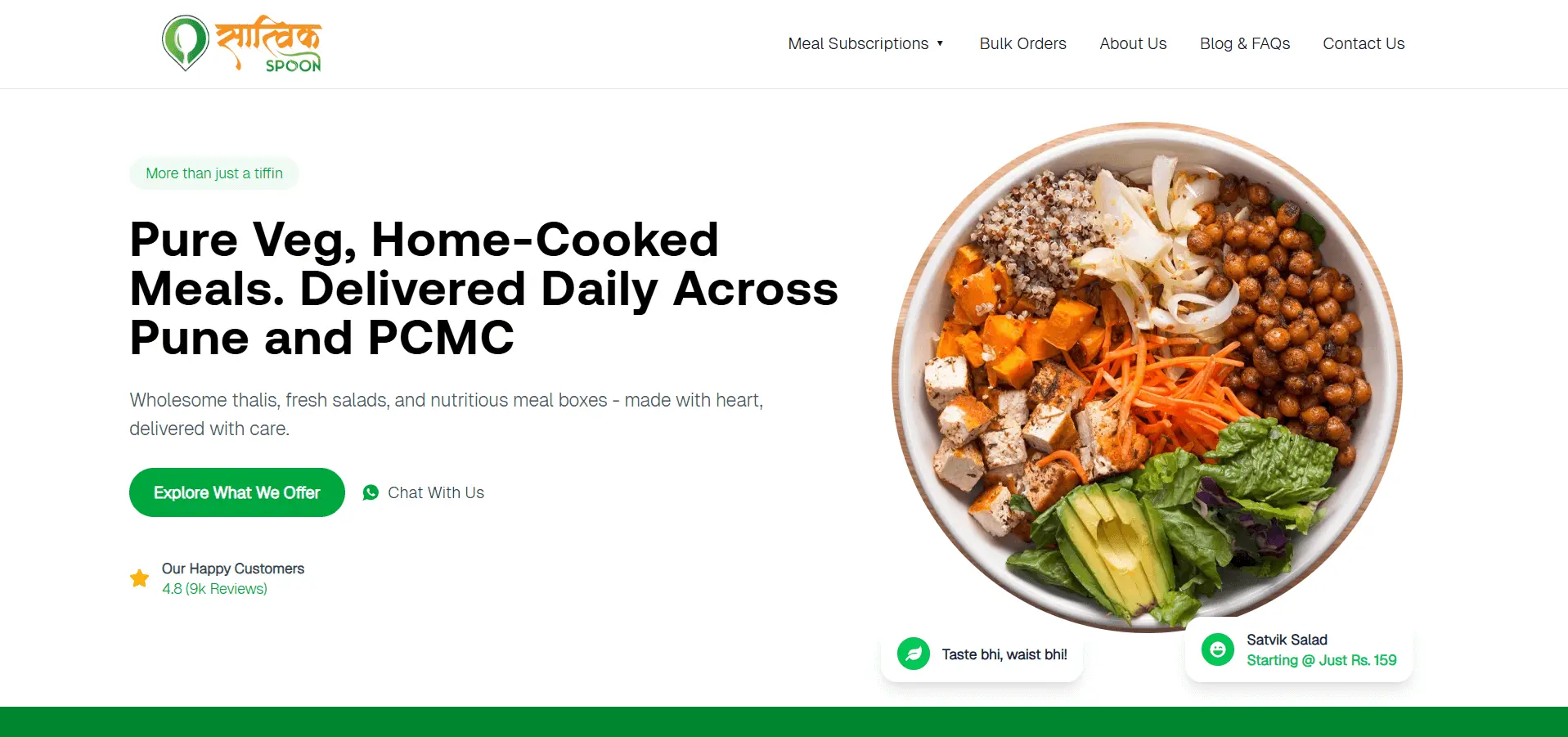The image size is (1568, 737).
Task: Click the salad bowl image
Action: coord(1147,377)
